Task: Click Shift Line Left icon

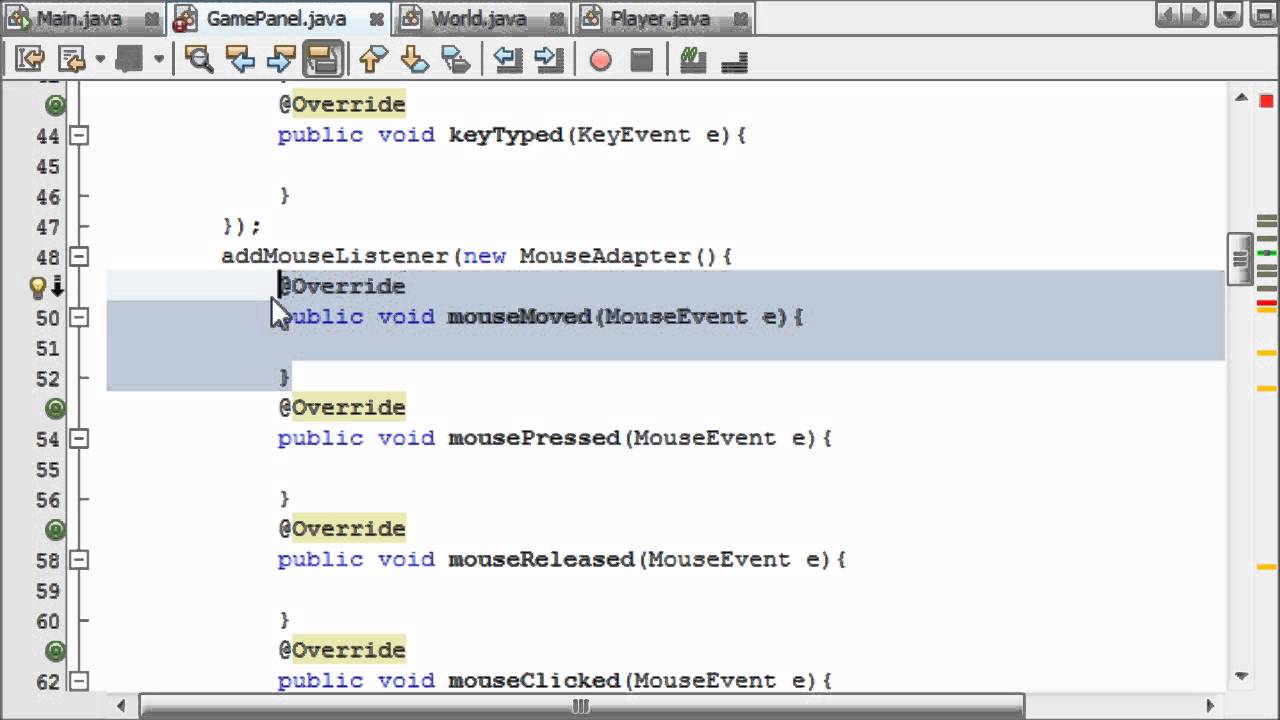Action: coord(508,60)
